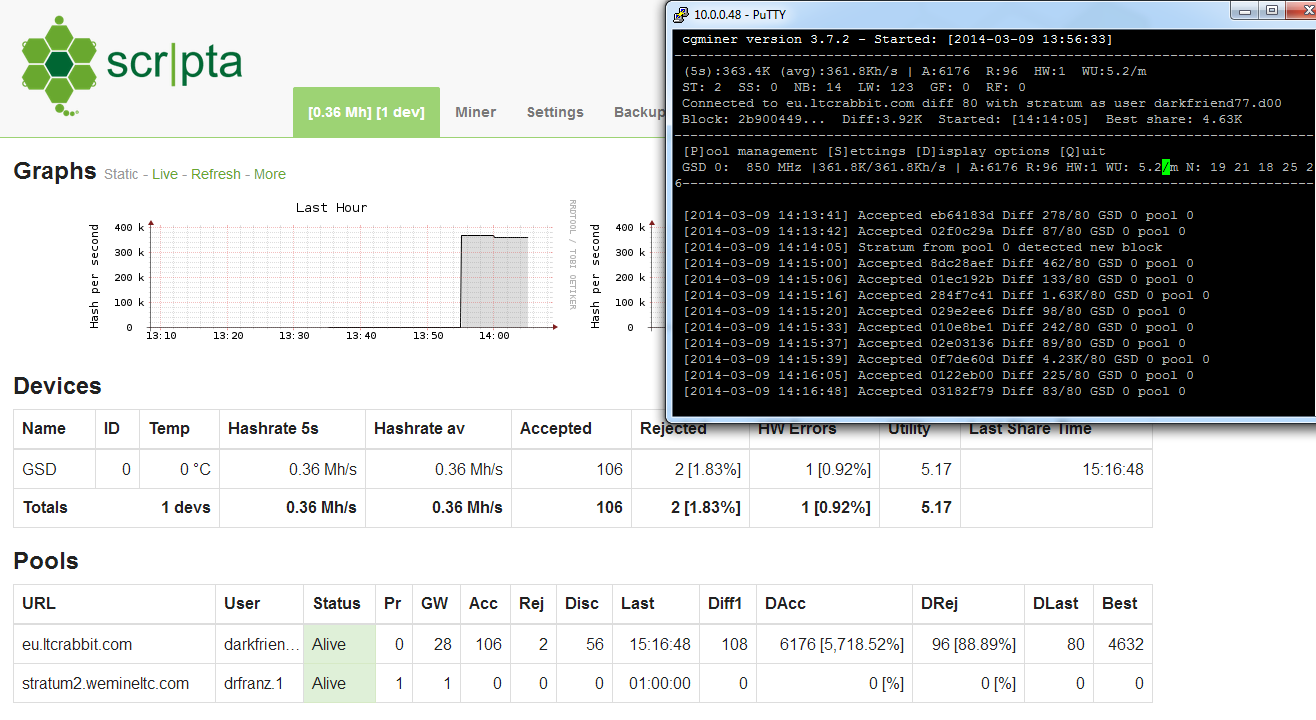Minimize the PuTTY window
This screenshot has width=1316, height=720.
[1244, 11]
